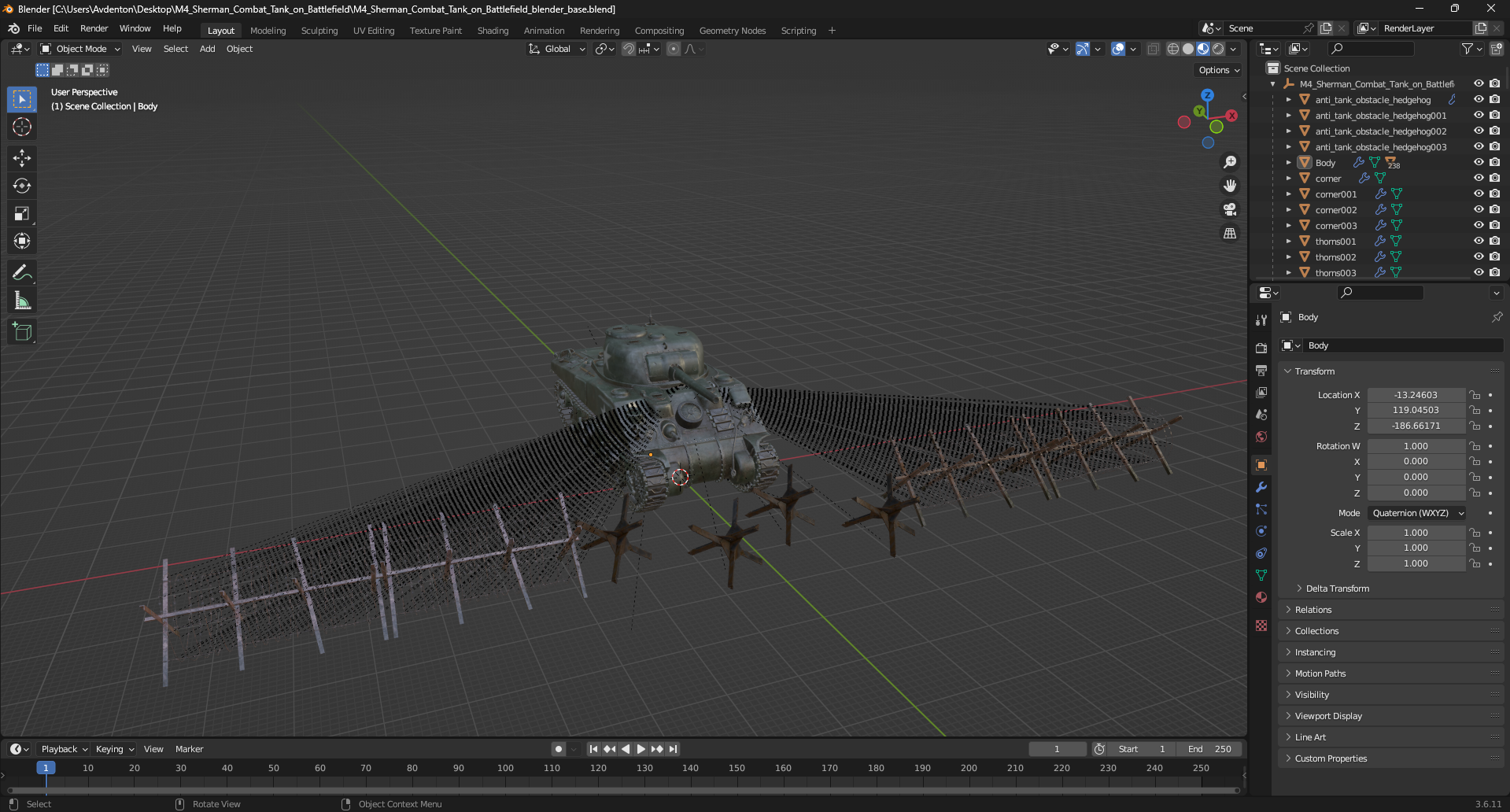The width and height of the screenshot is (1510, 812).
Task: Open the File menu
Action: tap(35, 28)
